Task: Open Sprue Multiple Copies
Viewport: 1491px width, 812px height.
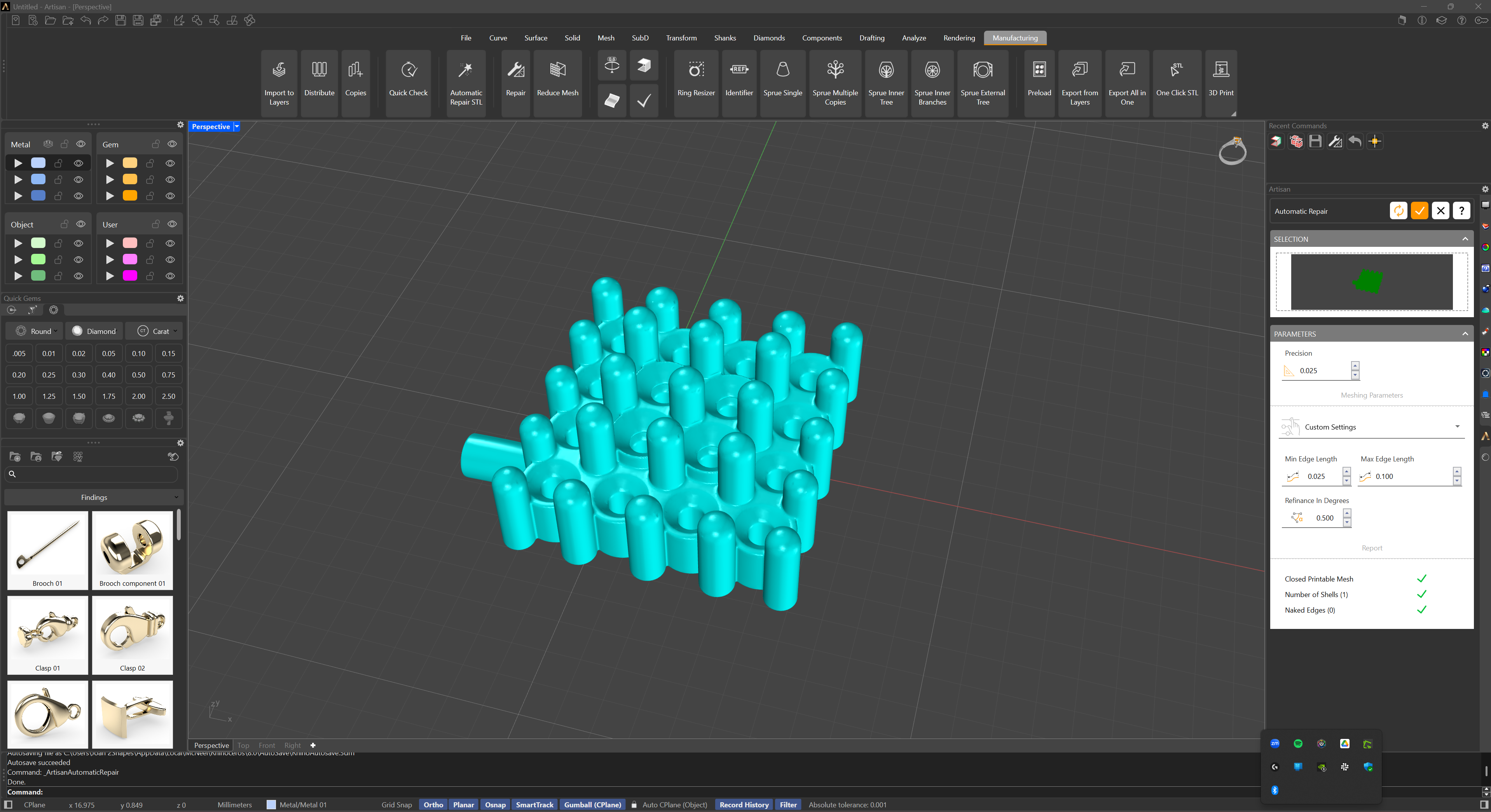Action: click(x=835, y=83)
